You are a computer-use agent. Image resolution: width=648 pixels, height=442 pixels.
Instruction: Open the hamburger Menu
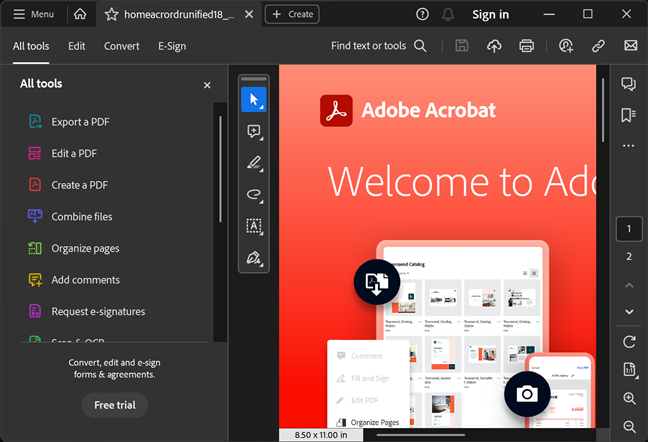pyautogui.click(x=33, y=14)
